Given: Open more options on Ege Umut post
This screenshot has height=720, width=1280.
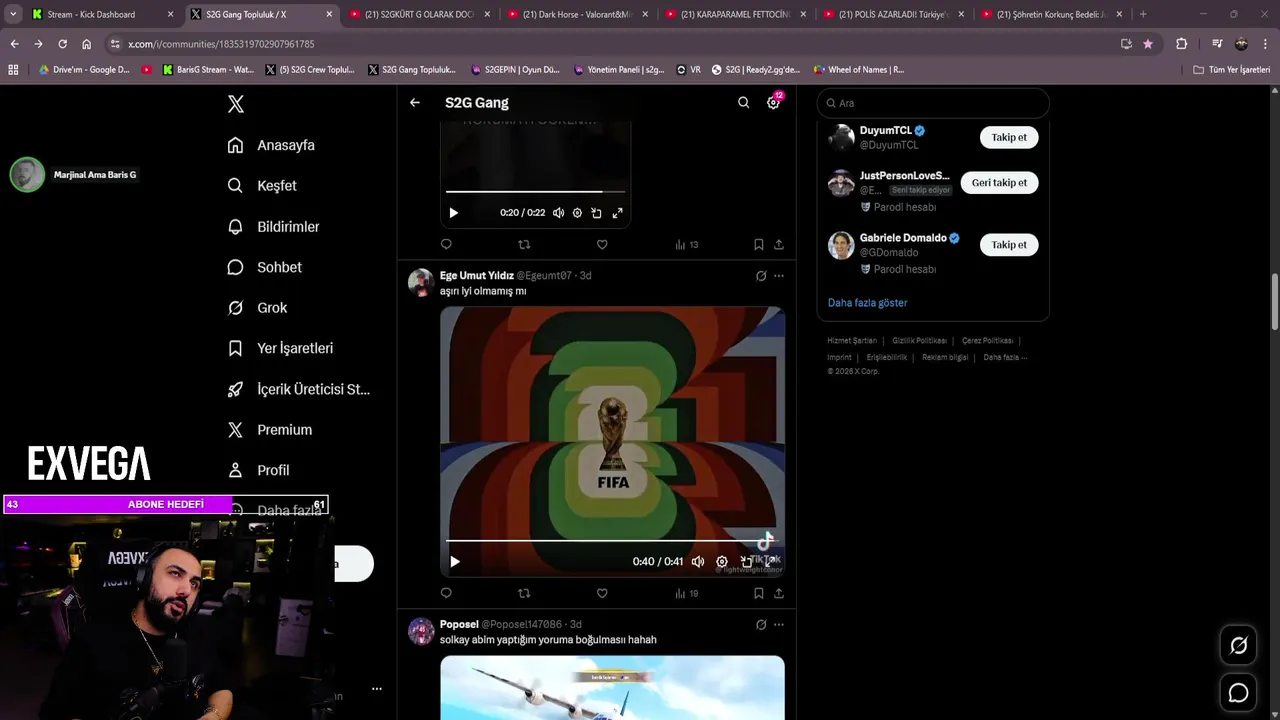Looking at the screenshot, I should click(779, 276).
